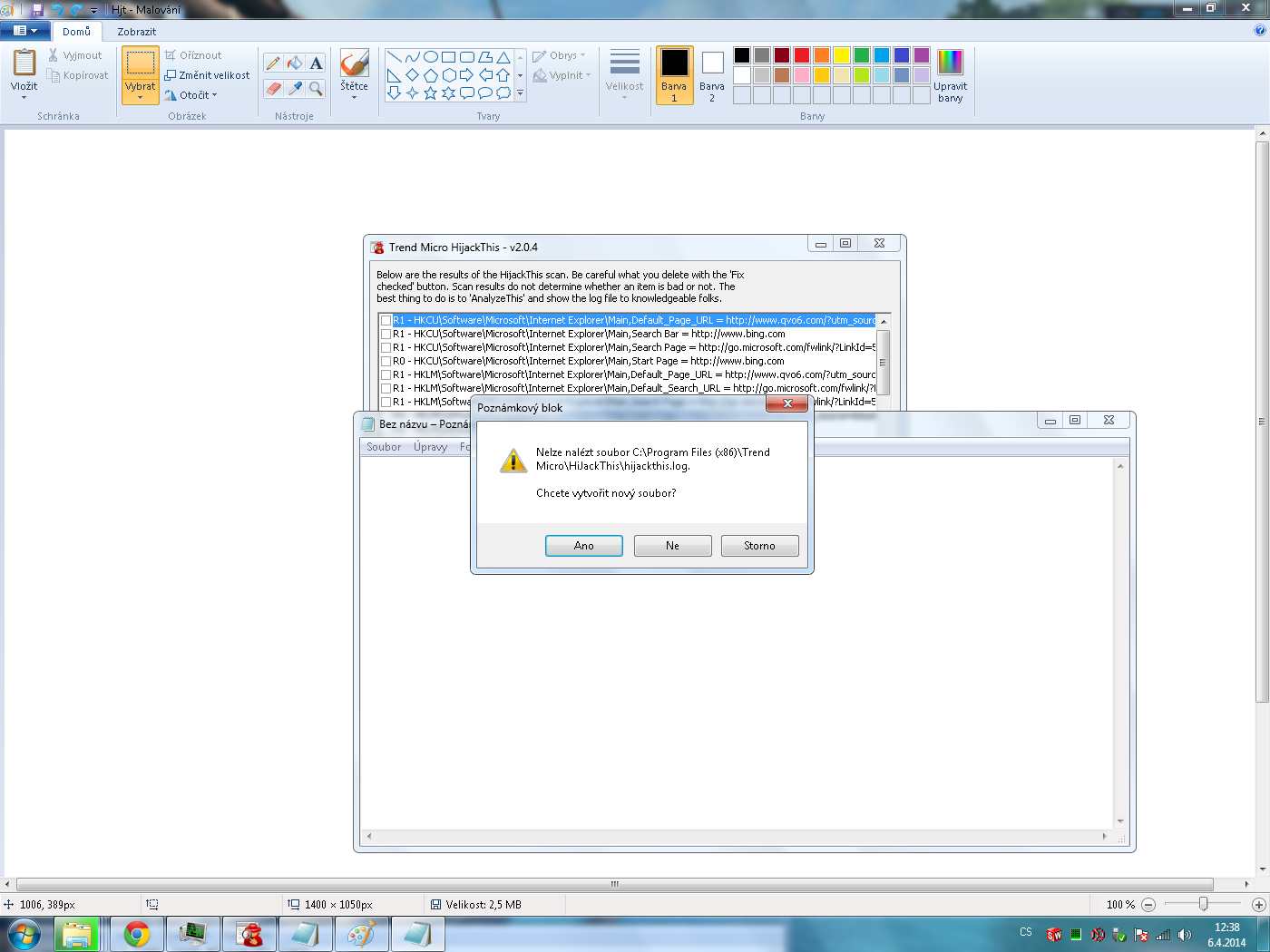1270x952 pixels.
Task: Click the Štětce brush icon
Action: click(x=354, y=63)
